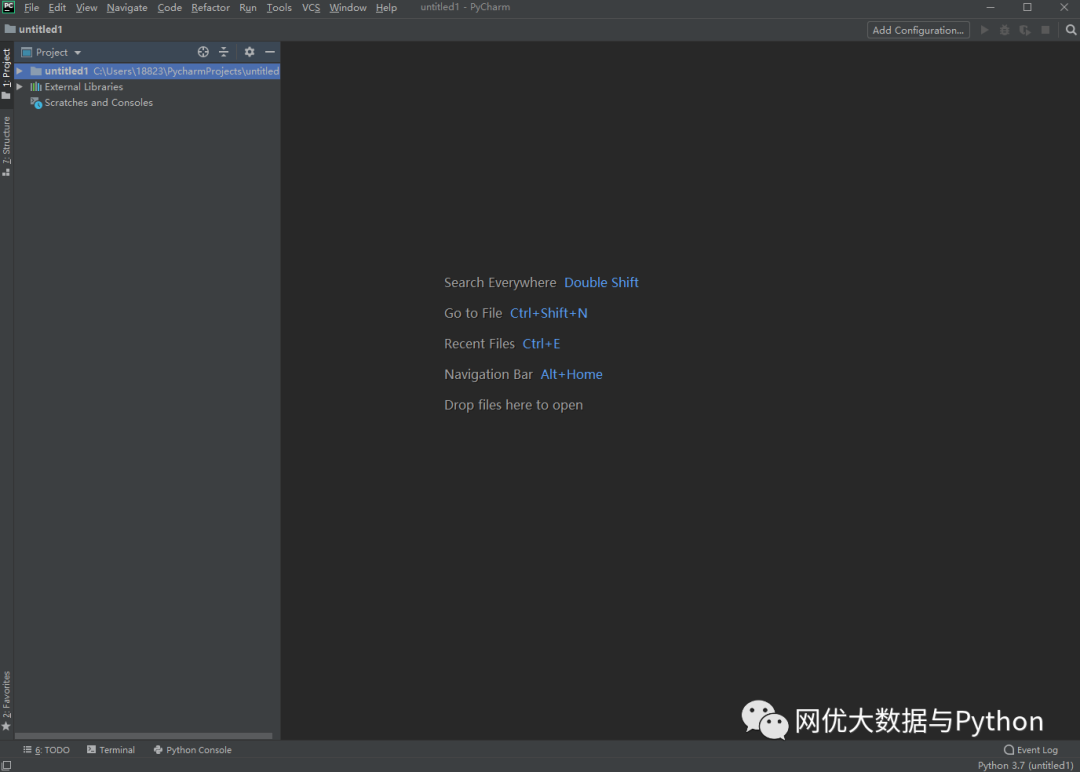Click the Debug bug icon
The width and height of the screenshot is (1080, 772).
1005,30
